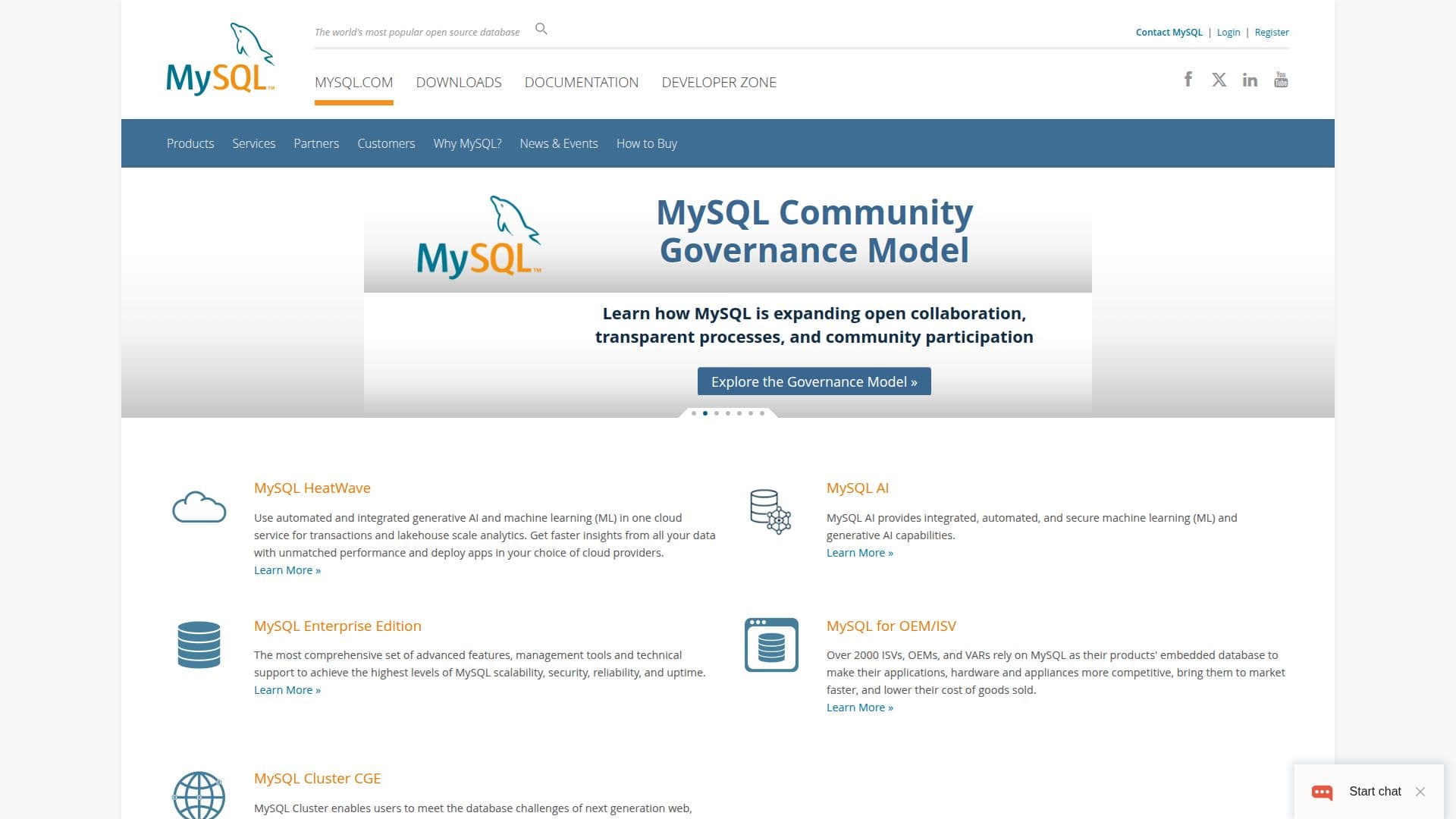
Task: Click the Contact MySQL link
Action: tap(1169, 33)
